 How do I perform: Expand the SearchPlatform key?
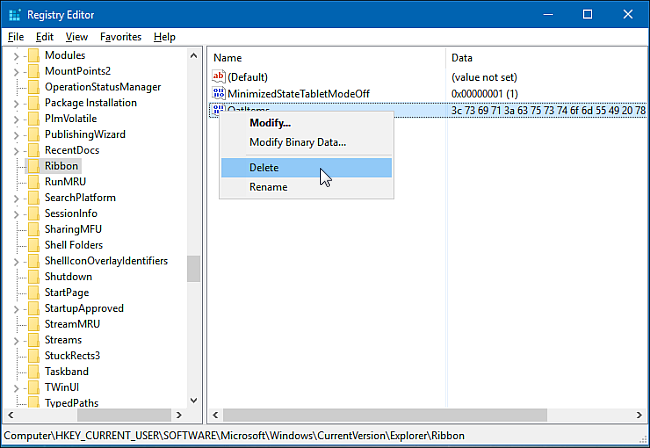(16, 199)
